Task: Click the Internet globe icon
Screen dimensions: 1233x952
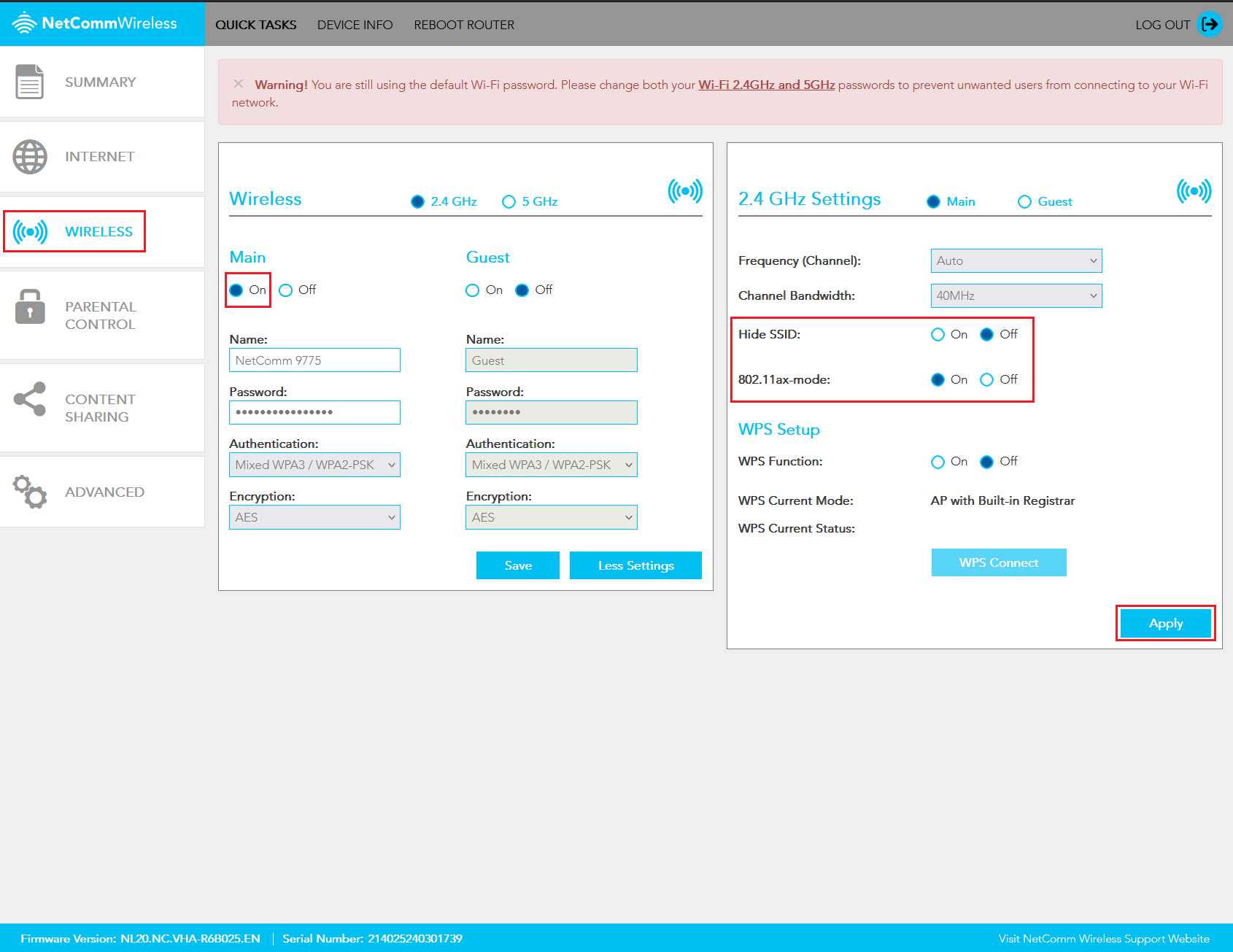Action: (x=29, y=156)
